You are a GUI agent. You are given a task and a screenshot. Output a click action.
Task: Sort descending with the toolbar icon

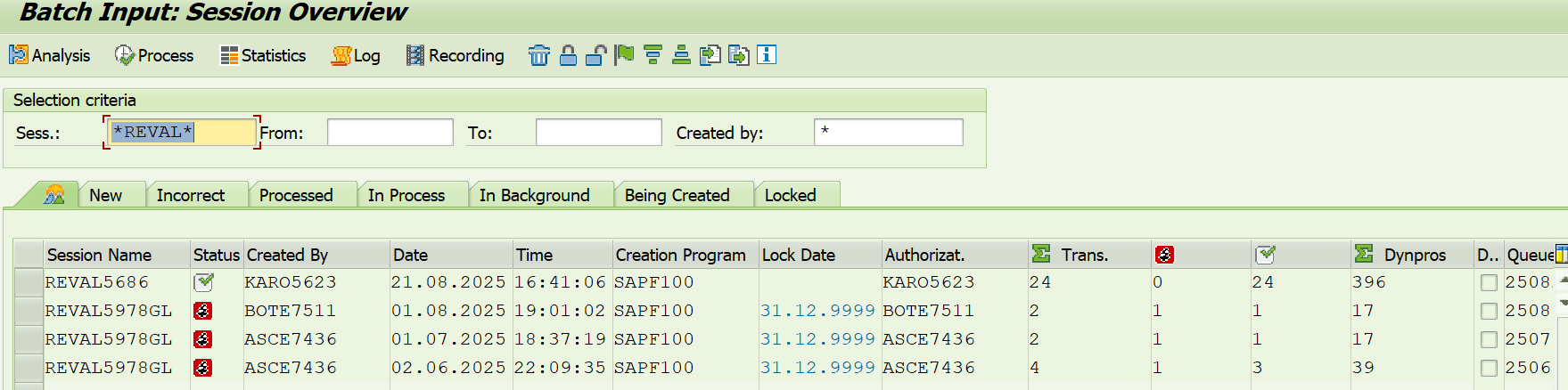point(653,55)
